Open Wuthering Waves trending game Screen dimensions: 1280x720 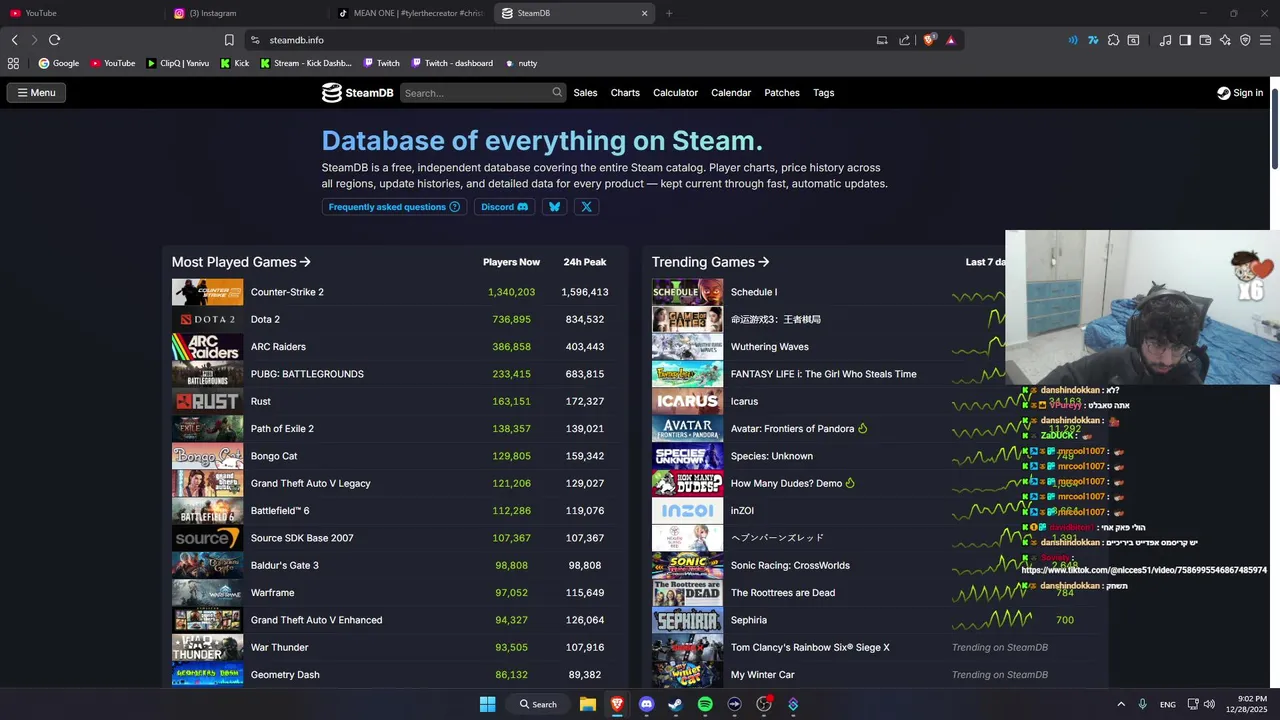click(x=770, y=347)
